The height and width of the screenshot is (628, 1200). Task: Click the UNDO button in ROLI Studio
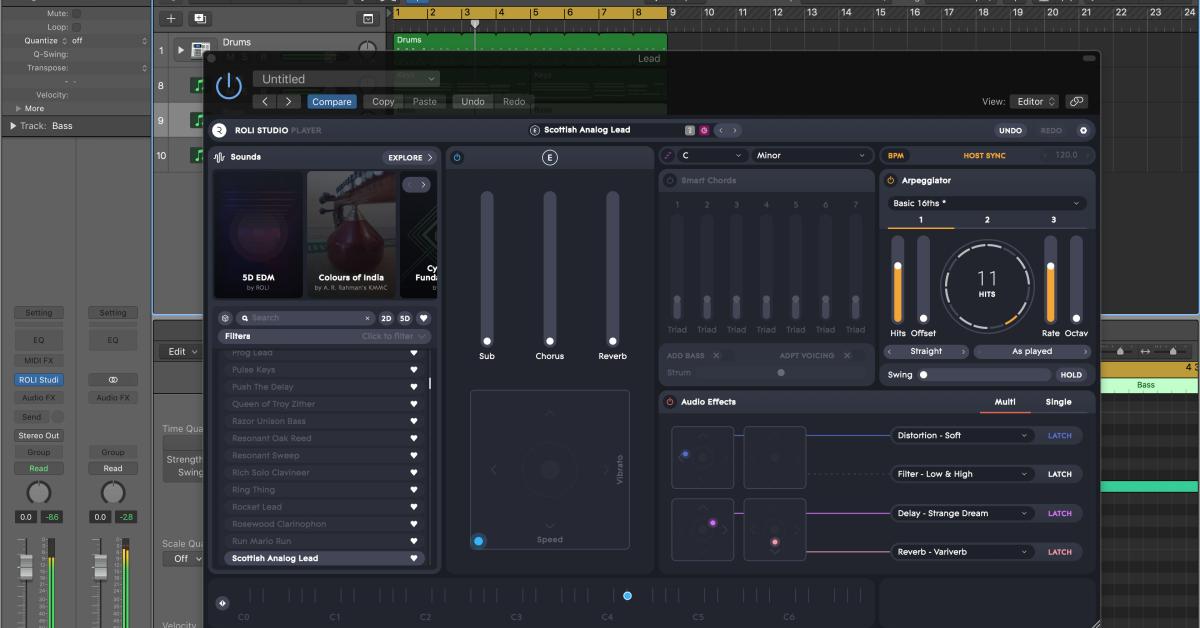[1010, 130]
